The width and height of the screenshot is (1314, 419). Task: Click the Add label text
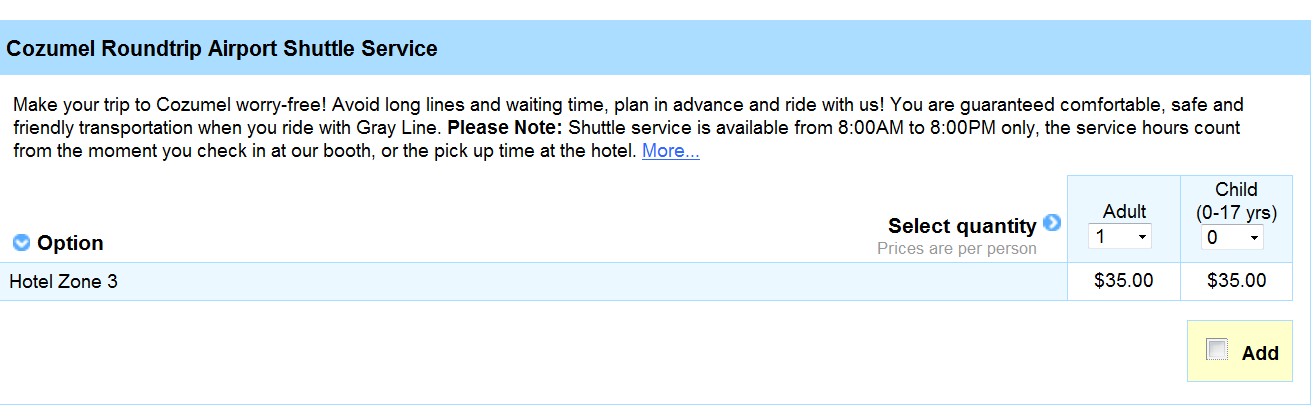click(x=1260, y=353)
